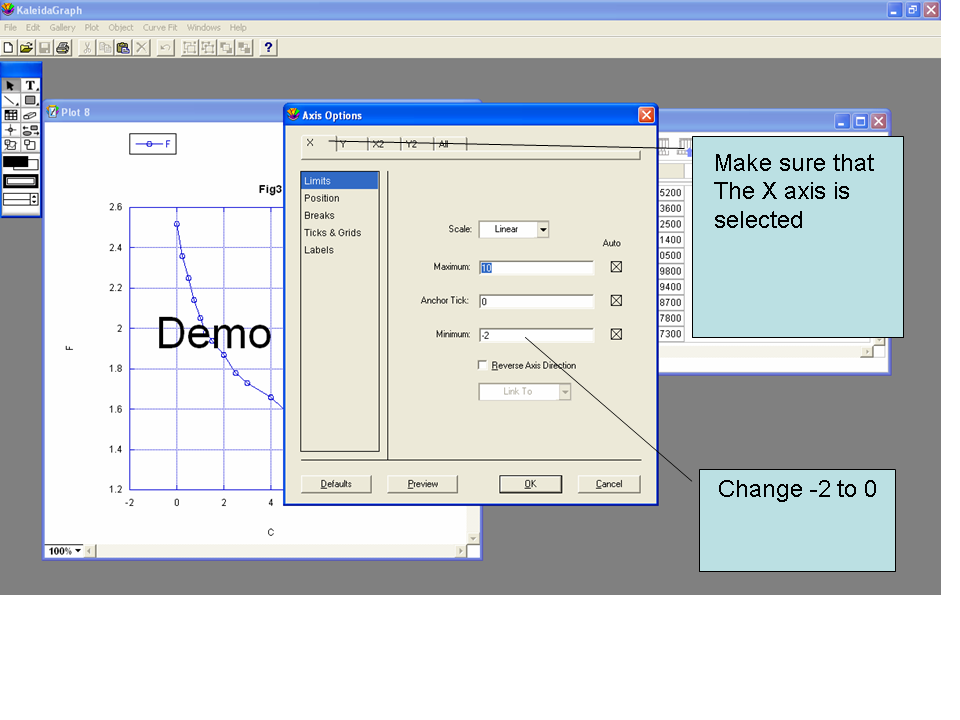Switch to the X axis tab
The height and width of the screenshot is (720, 960).
(310, 143)
